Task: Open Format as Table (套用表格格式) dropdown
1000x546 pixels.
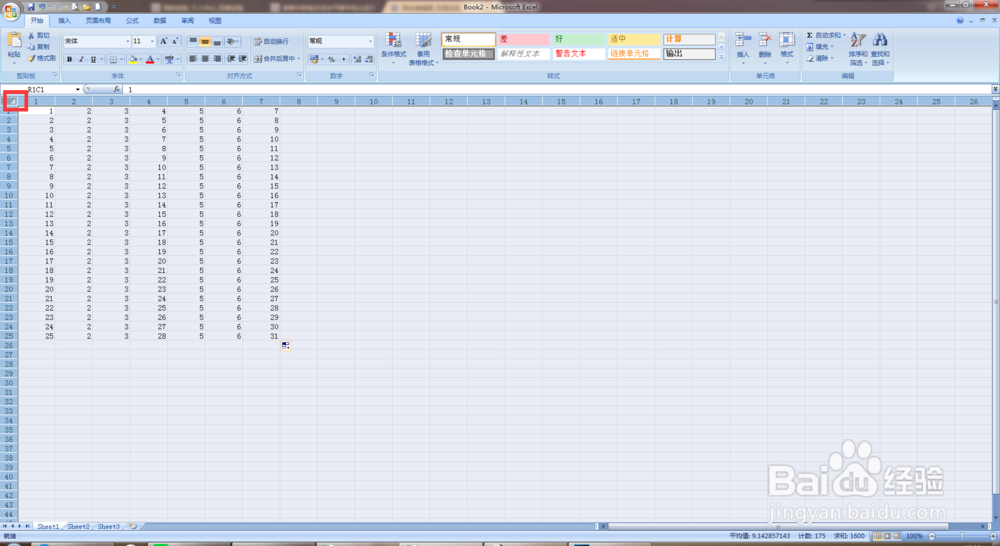Action: [x=423, y=48]
